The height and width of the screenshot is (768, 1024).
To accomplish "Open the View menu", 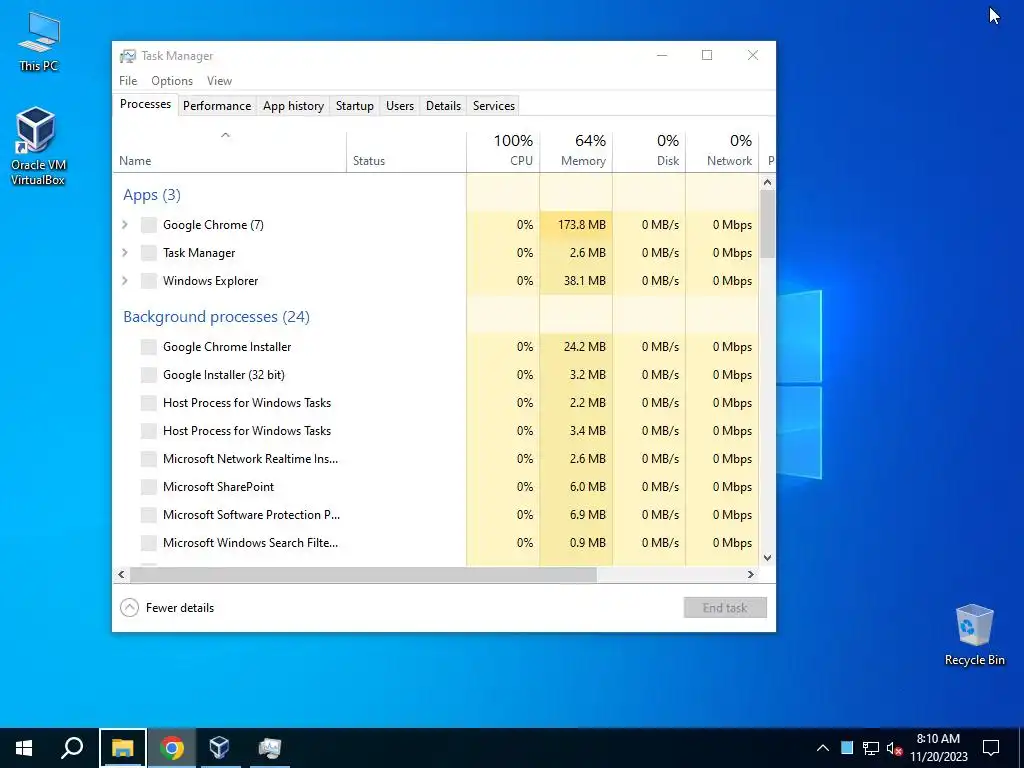I will click(x=219, y=81).
